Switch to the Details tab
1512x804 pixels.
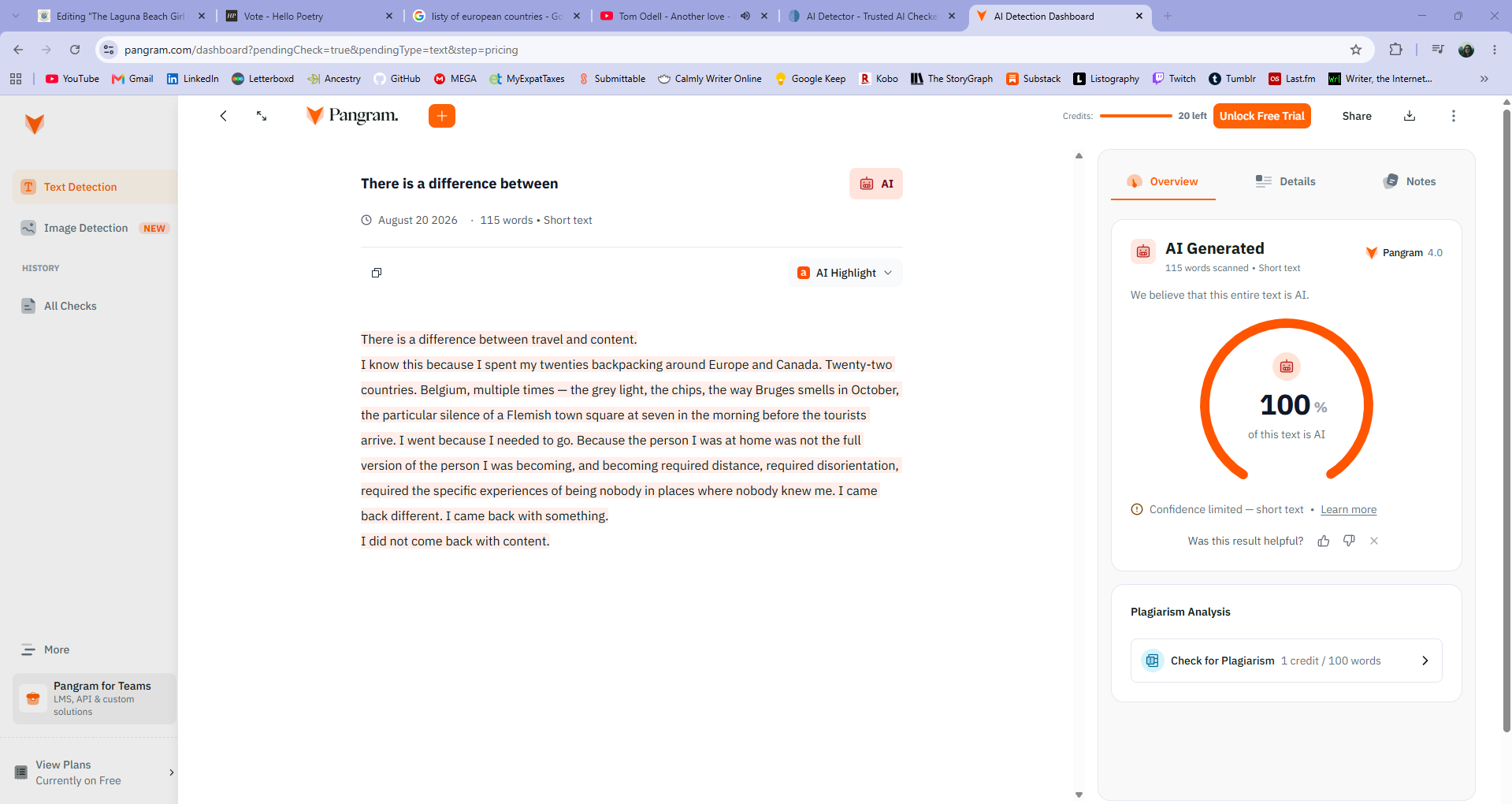pyautogui.click(x=1286, y=181)
